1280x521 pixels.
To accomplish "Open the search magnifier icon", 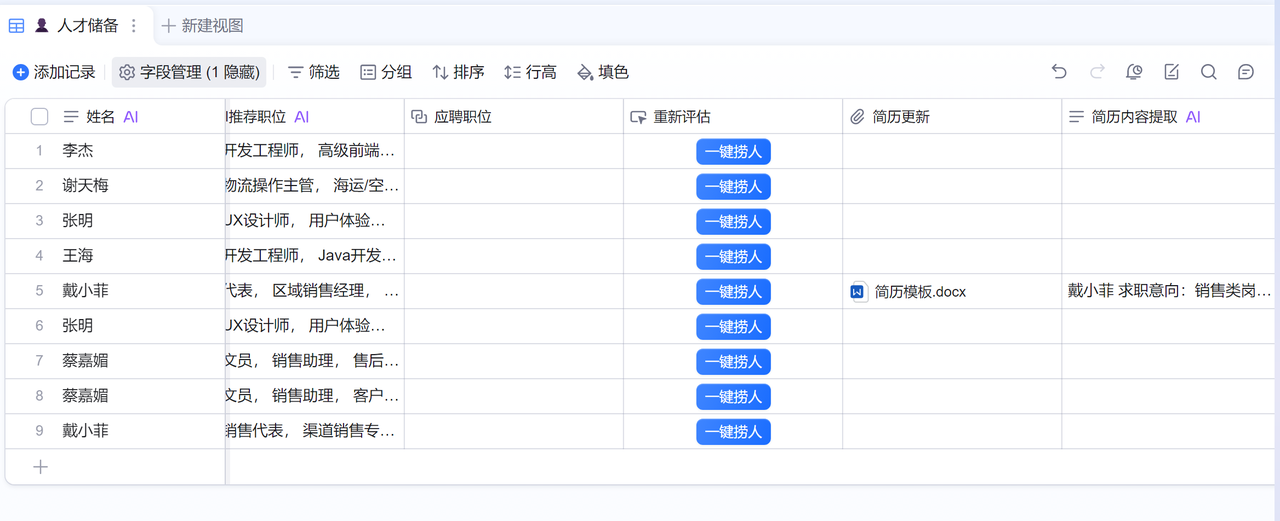I will point(1208,72).
